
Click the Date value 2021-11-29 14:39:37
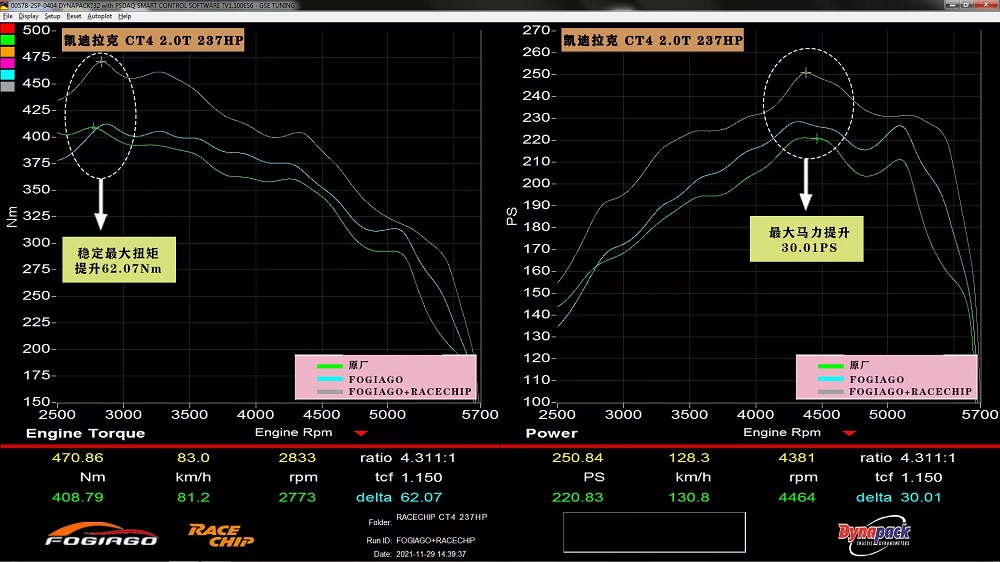pyautogui.click(x=430, y=554)
